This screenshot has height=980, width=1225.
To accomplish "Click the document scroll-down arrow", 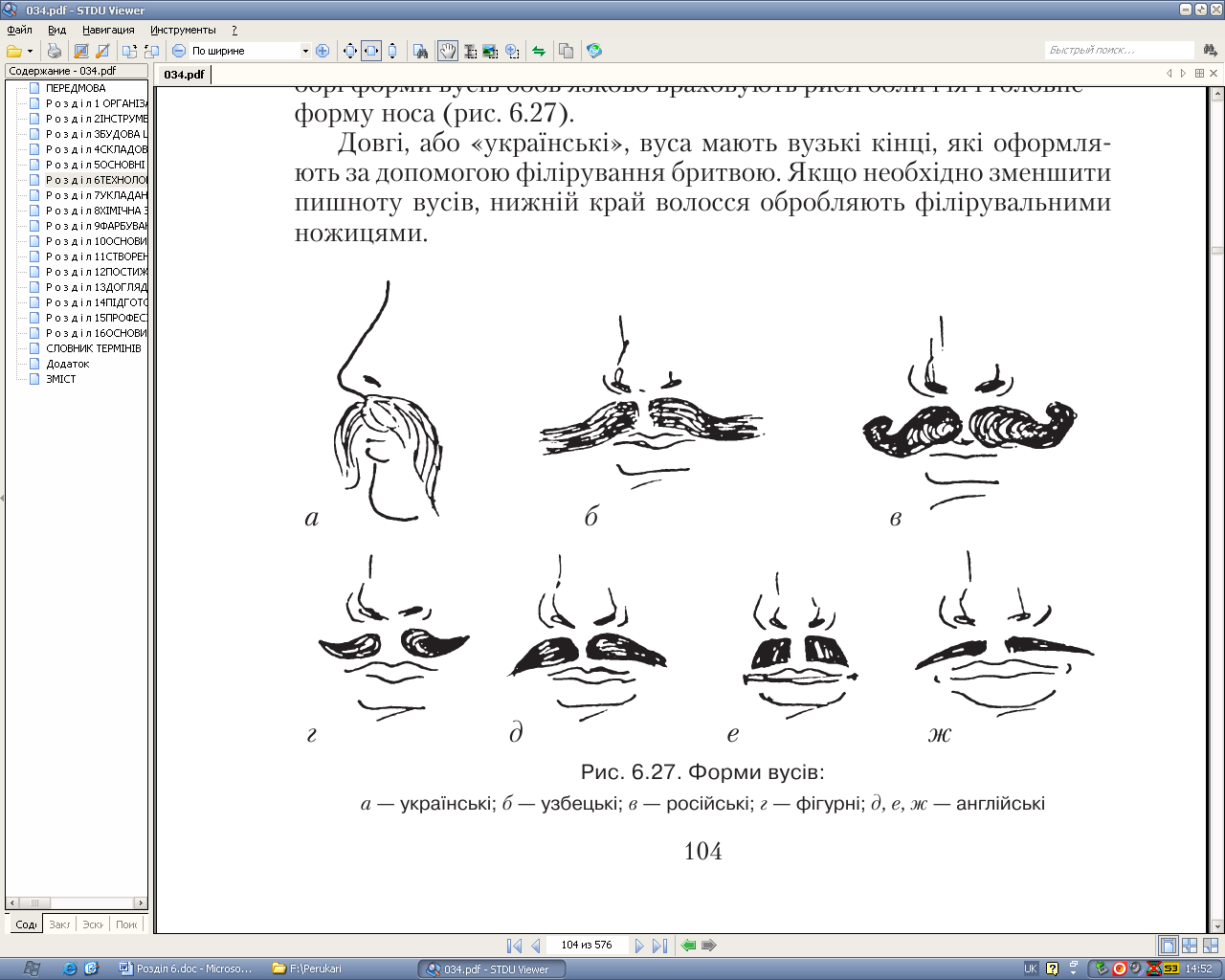I will tap(1216, 925).
